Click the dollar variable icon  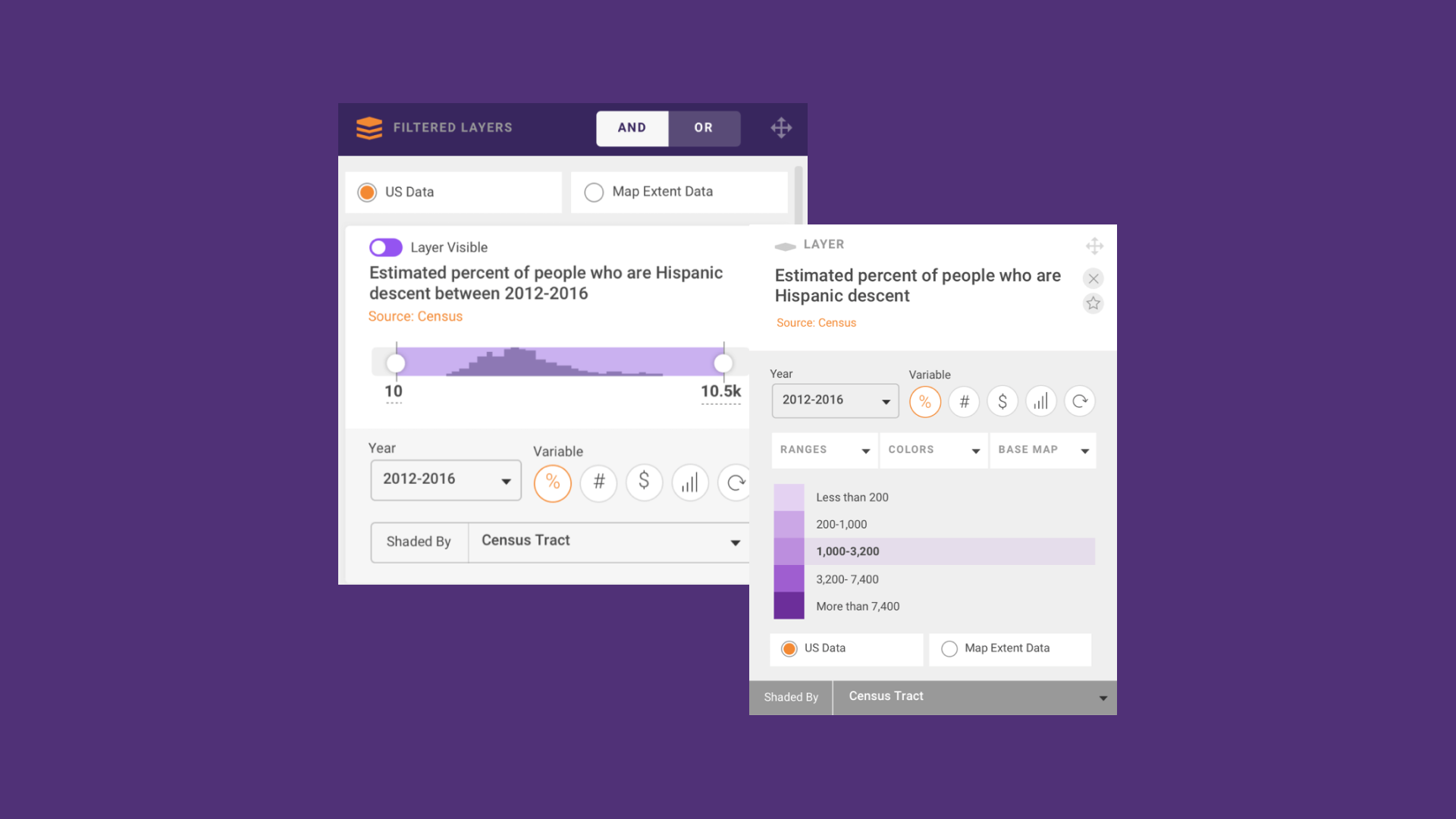[x=645, y=482]
